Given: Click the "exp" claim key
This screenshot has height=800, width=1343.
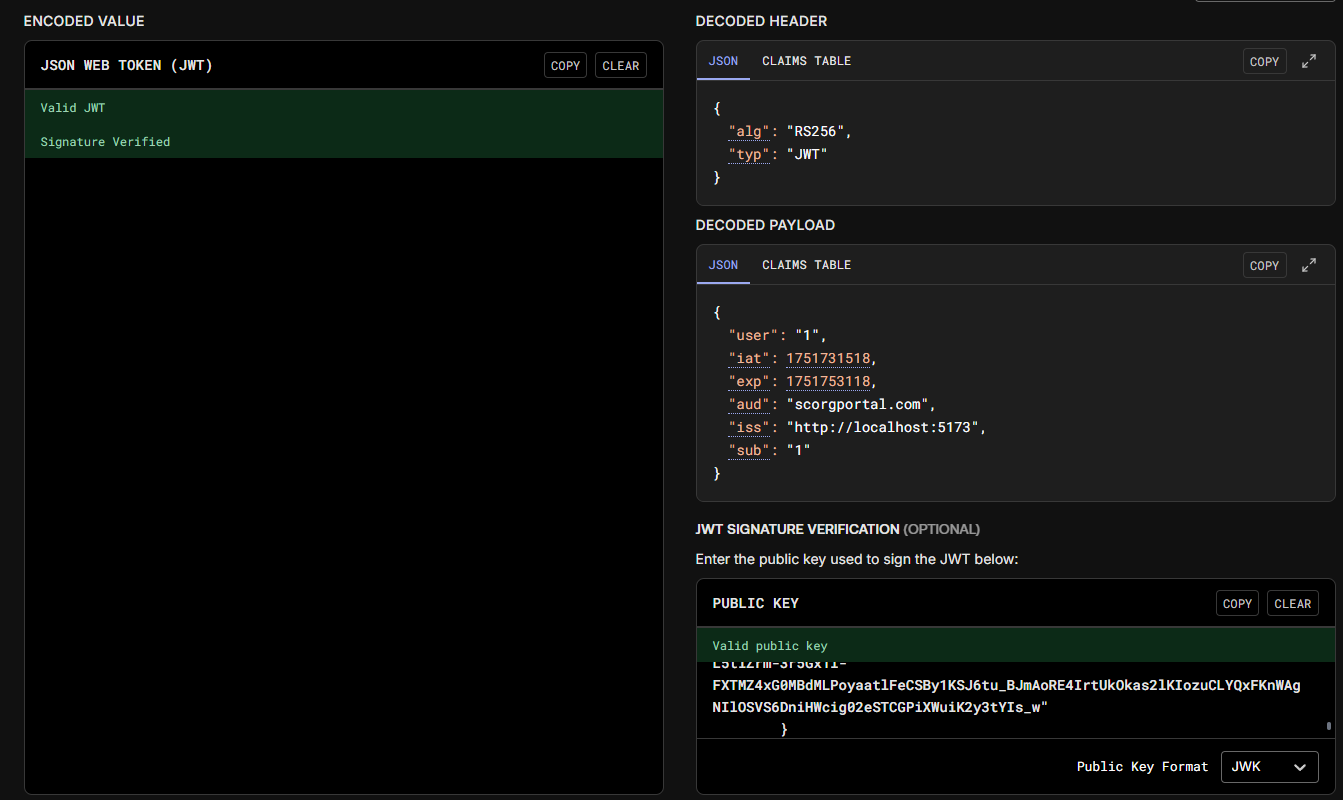Looking at the screenshot, I should coord(750,381).
